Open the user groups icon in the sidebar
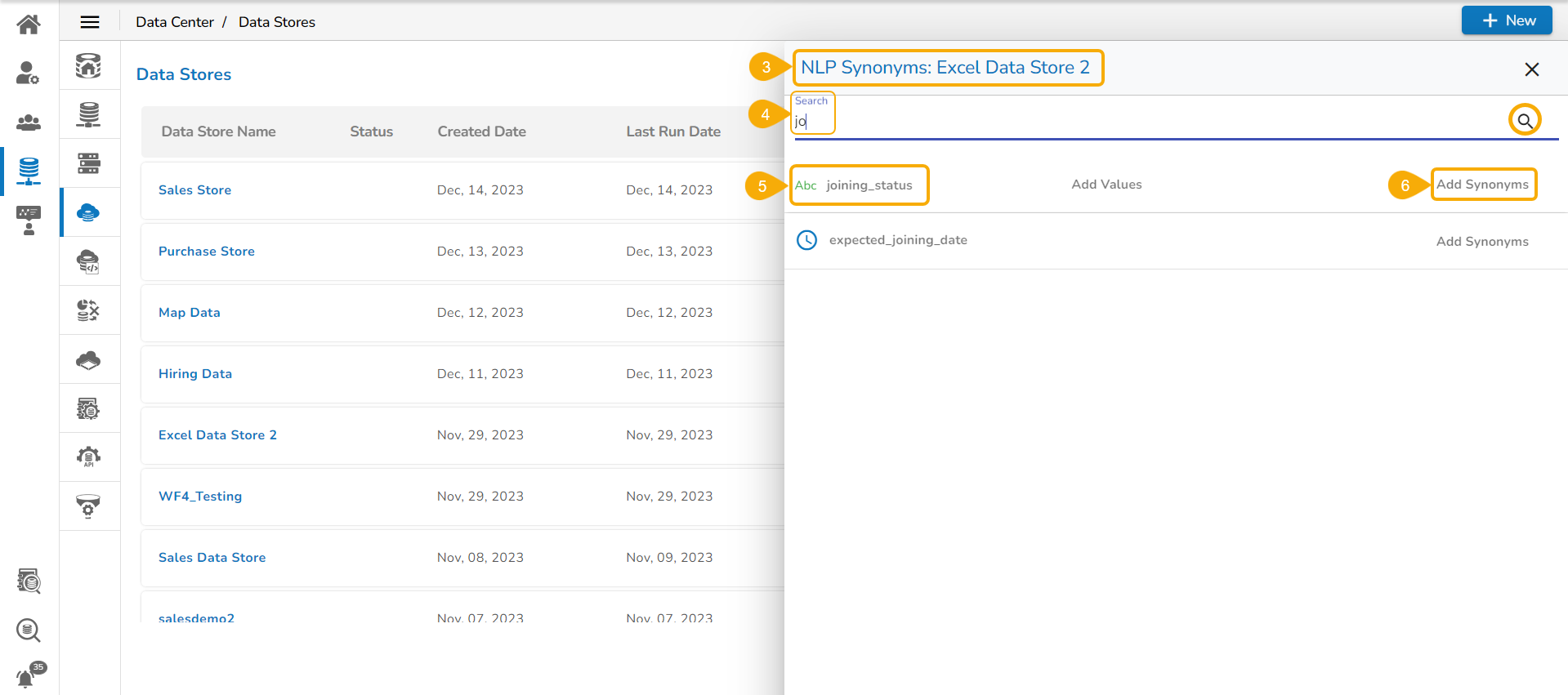This screenshot has height=695, width=1568. (x=29, y=123)
